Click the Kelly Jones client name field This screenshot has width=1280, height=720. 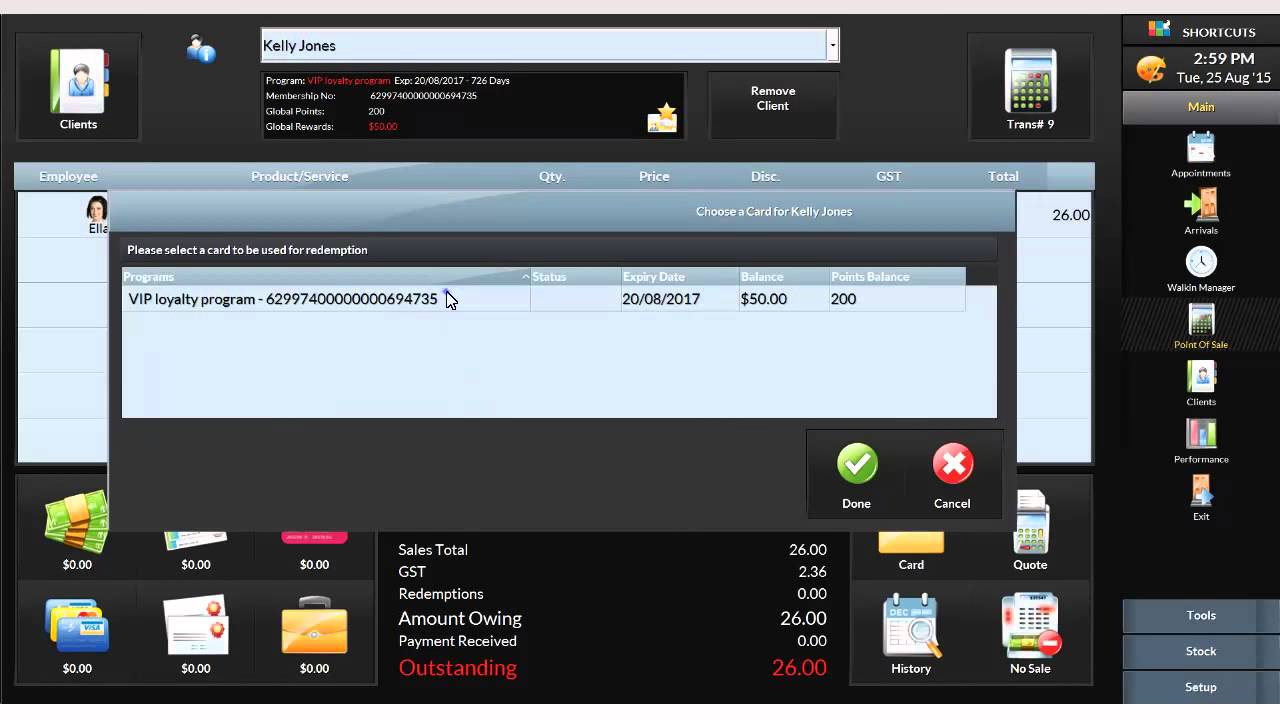543,45
